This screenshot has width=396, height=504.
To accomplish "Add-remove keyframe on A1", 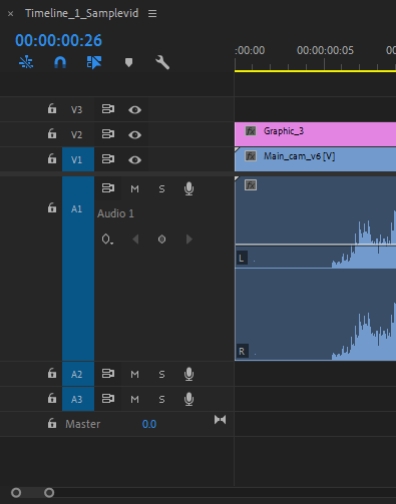I will point(162,239).
